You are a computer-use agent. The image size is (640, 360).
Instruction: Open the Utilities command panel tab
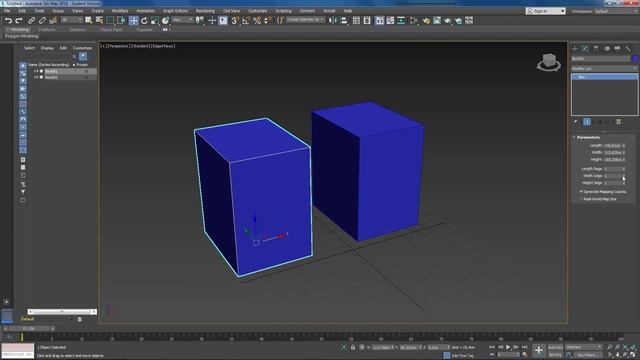click(628, 49)
